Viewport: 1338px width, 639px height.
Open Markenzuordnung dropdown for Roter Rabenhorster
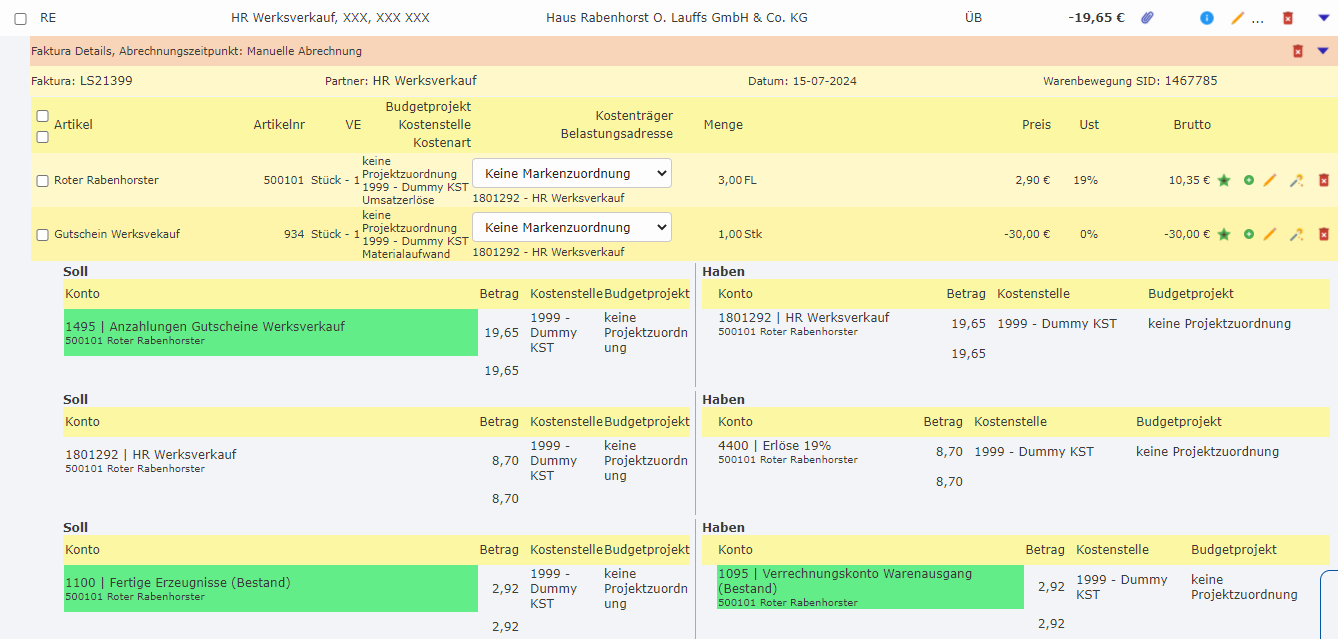(571, 173)
